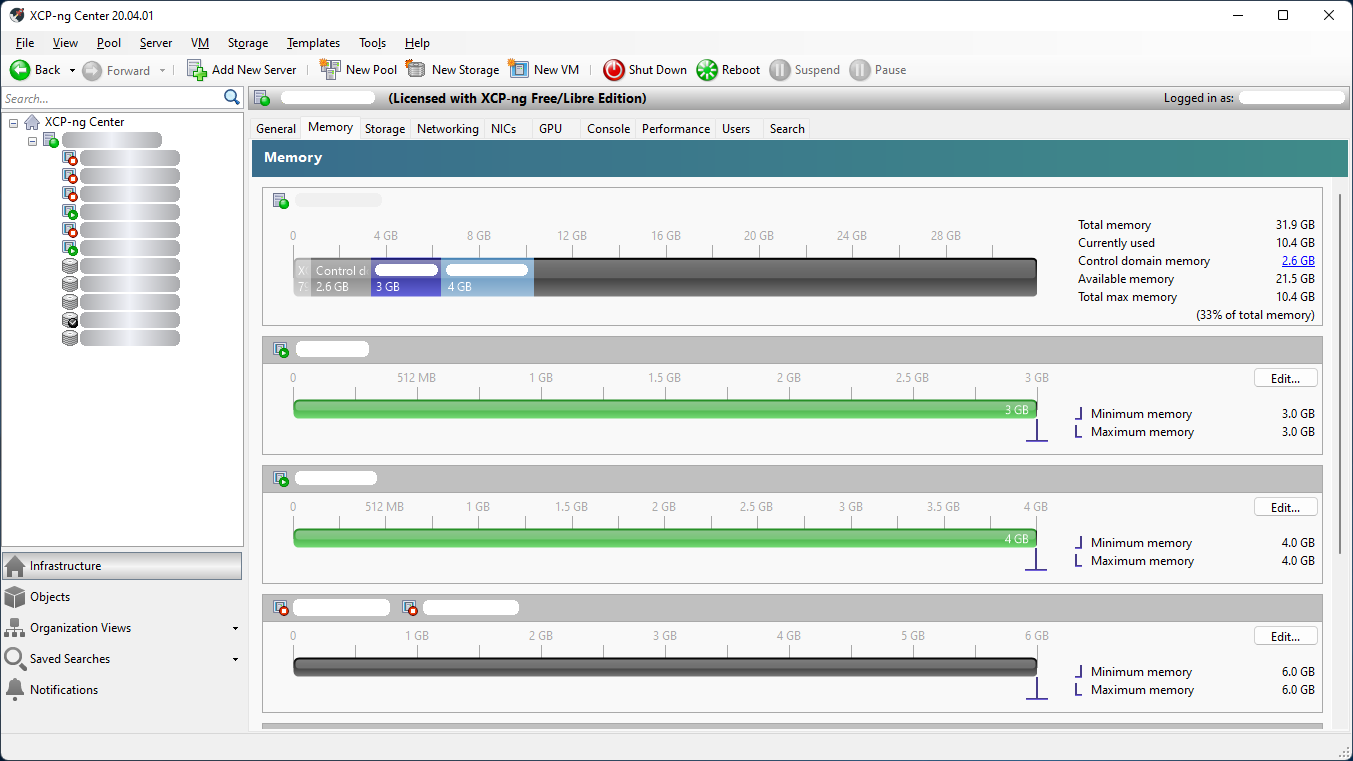
Task: Click the New VM toolbar icon
Action: (518, 69)
